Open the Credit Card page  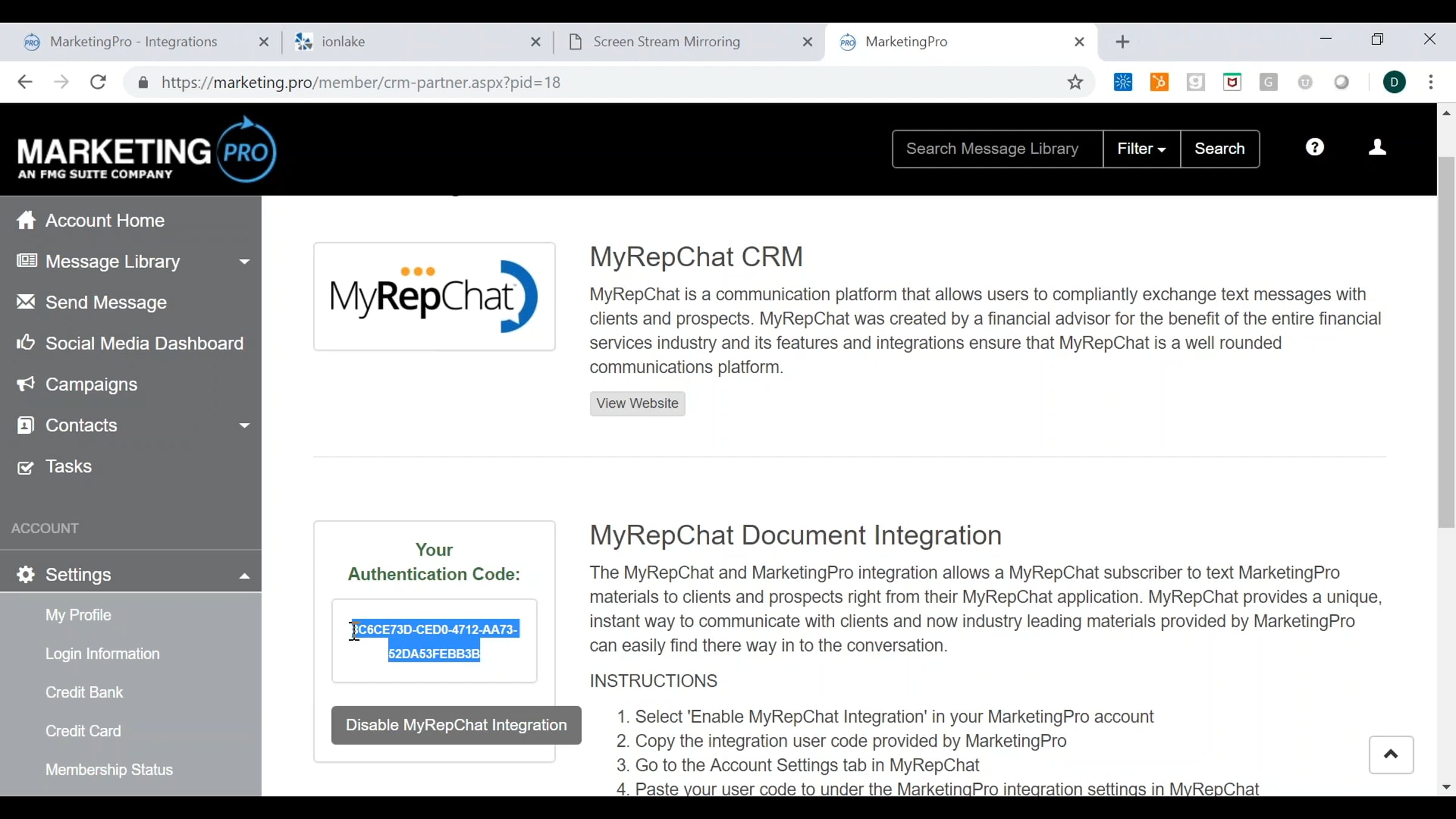[83, 731]
